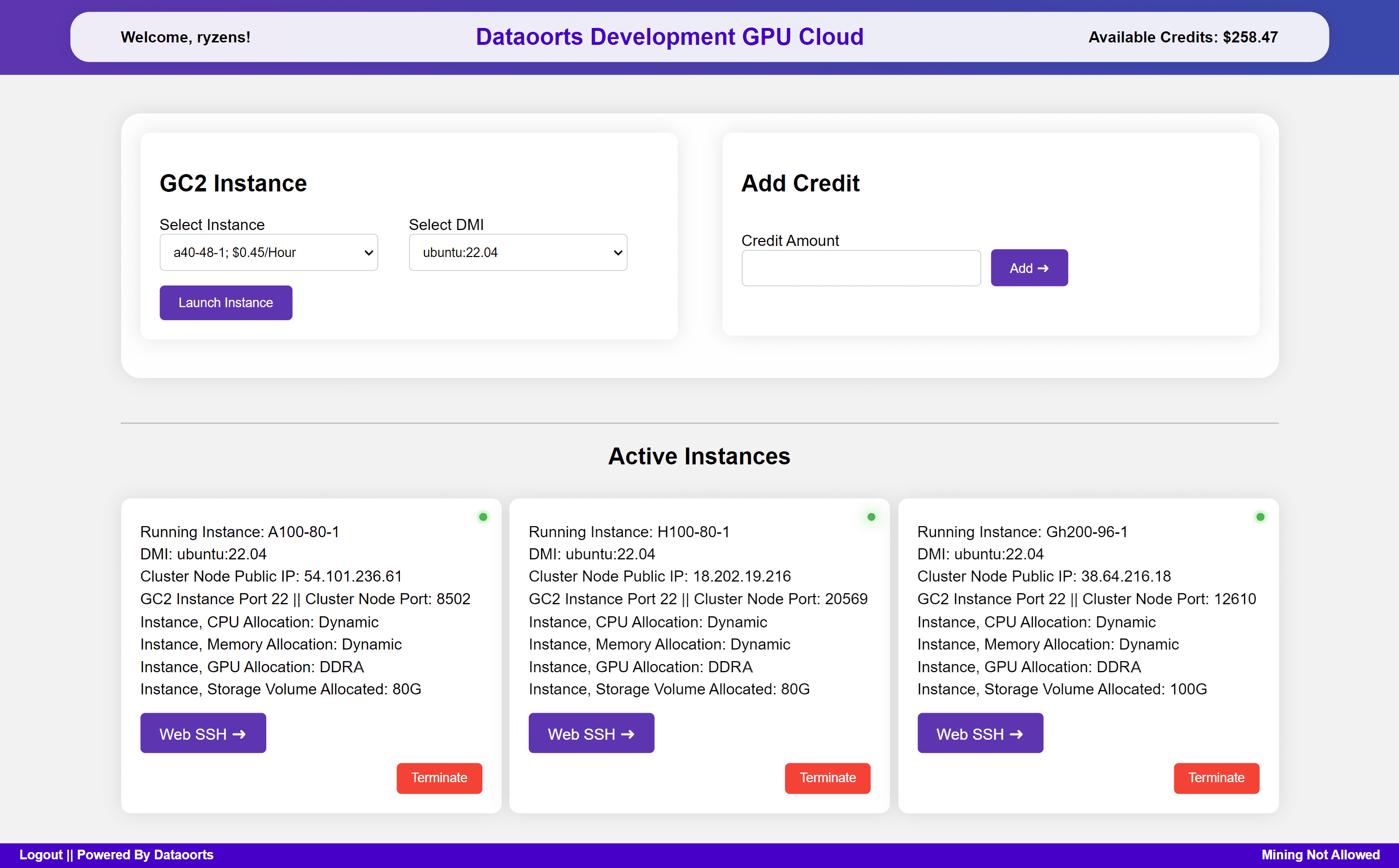Click Cluster Node Port: 8502 line
This screenshot has height=868, width=1399.
(x=305, y=599)
